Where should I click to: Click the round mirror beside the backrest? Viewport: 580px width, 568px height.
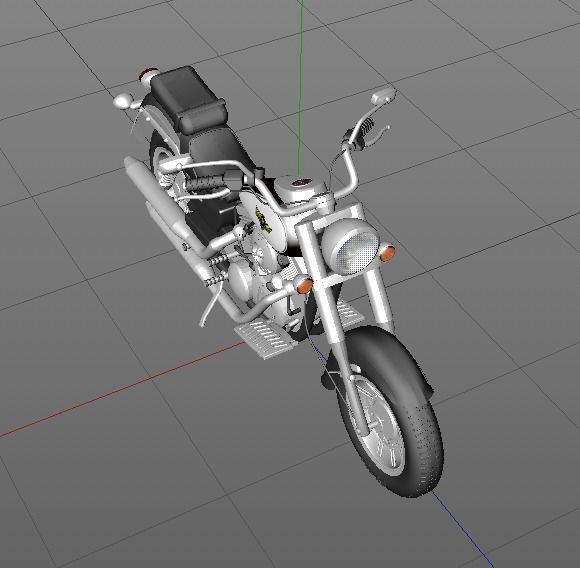click(x=123, y=101)
